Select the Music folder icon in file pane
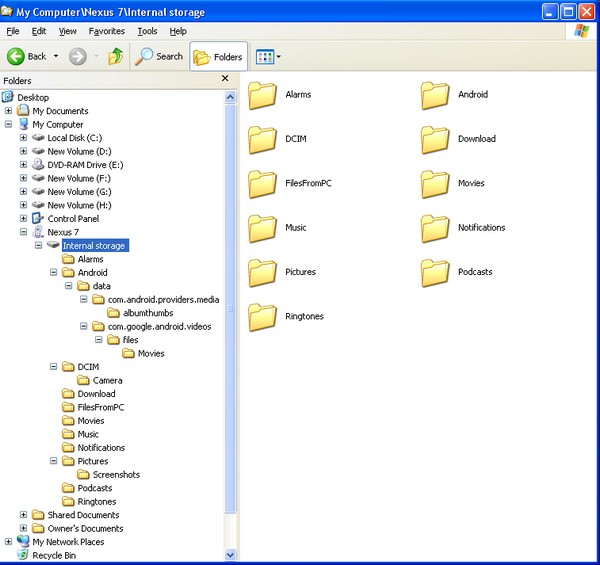Viewport: 600px width, 565px height. point(262,228)
